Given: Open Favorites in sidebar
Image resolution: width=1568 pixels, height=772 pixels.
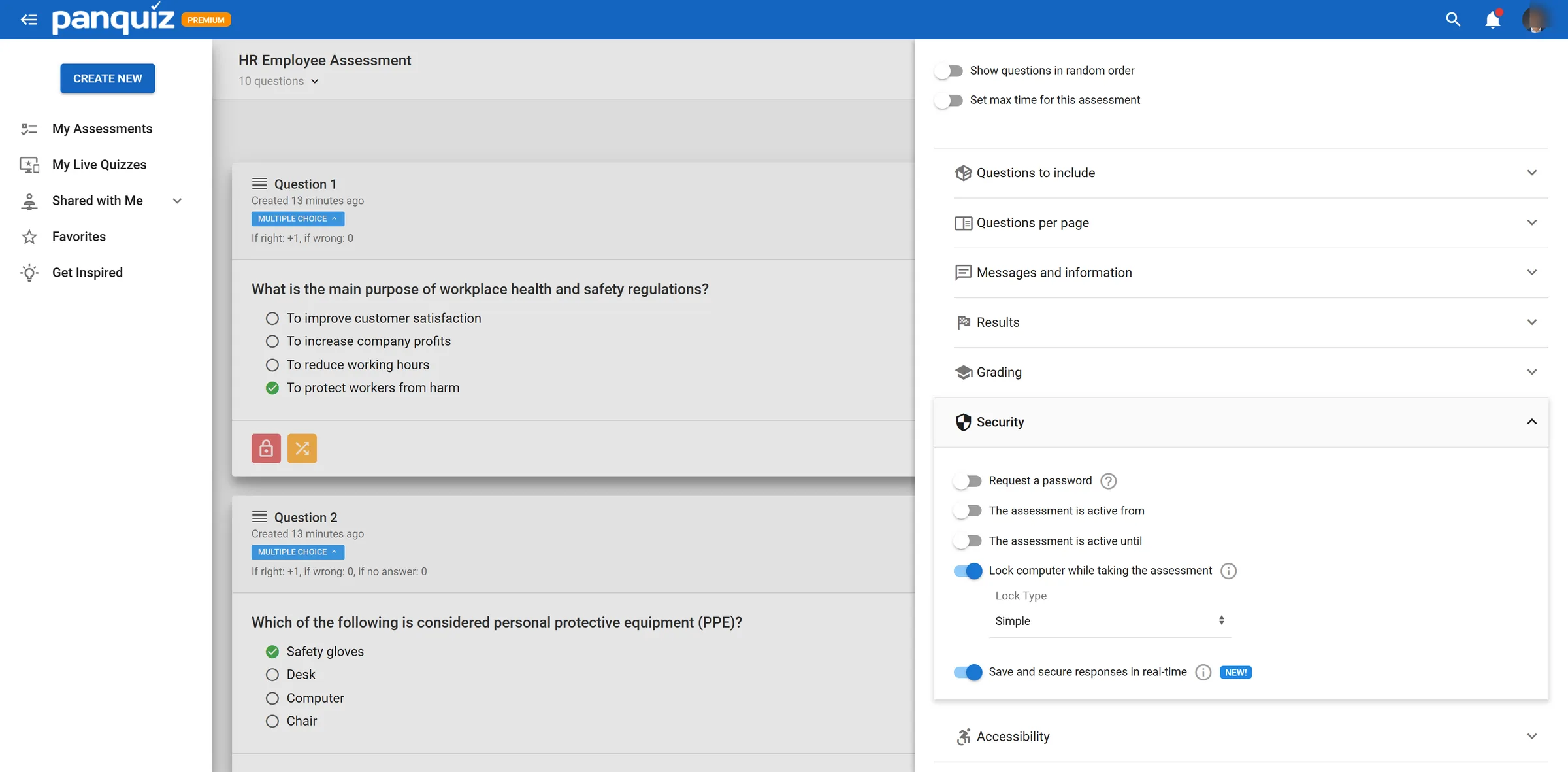Looking at the screenshot, I should tap(79, 237).
